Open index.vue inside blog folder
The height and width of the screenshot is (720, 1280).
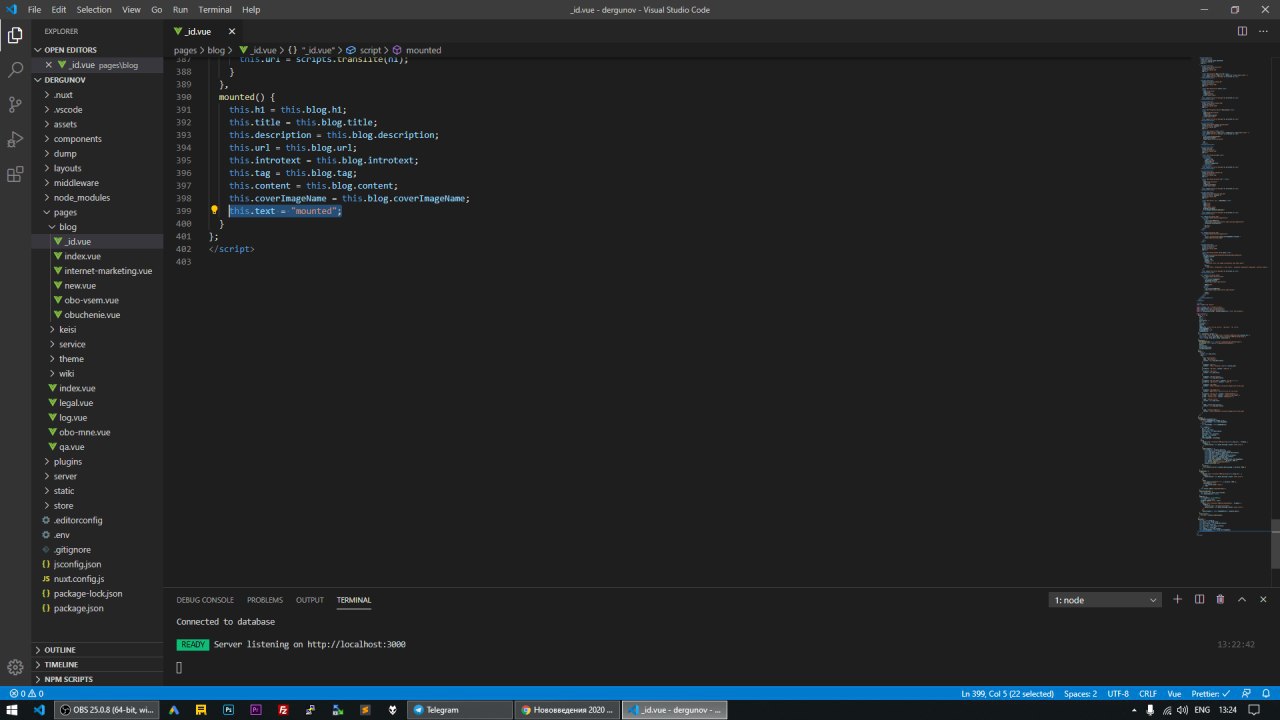click(x=97, y=256)
